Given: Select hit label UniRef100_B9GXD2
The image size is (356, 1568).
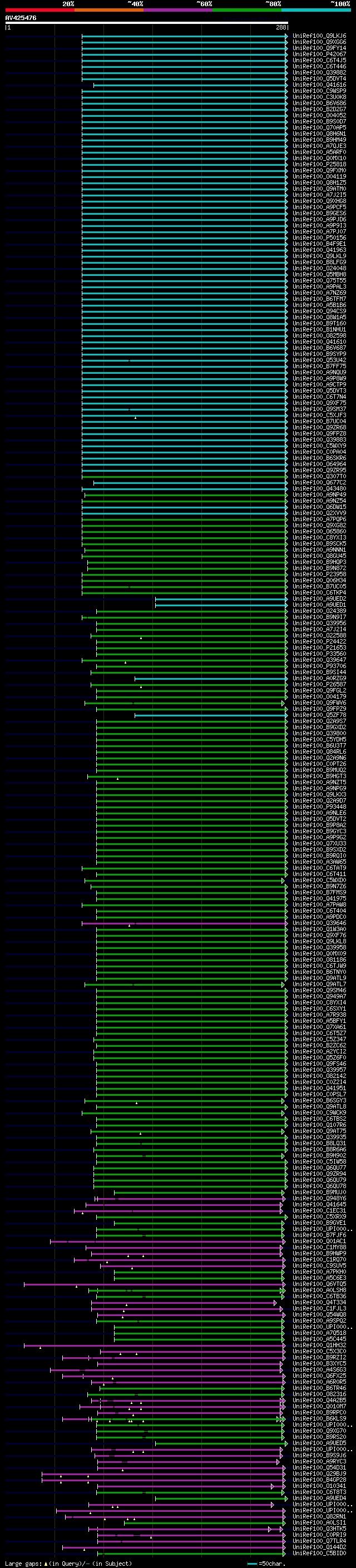Looking at the screenshot, I should [319, 727].
